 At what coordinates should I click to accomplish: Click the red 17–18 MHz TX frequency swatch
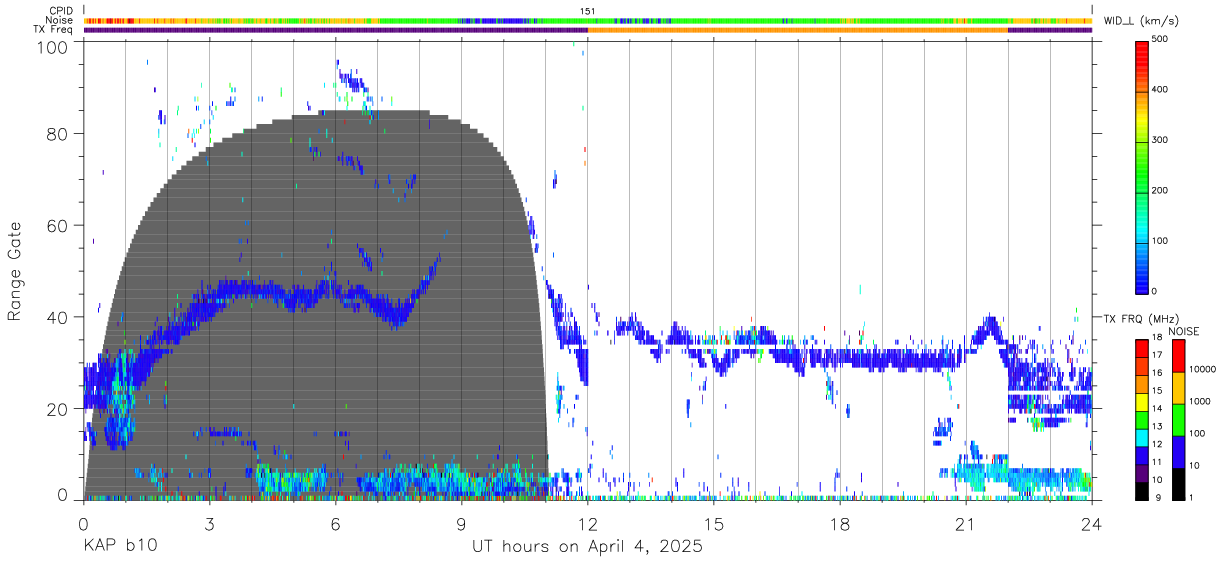(1143, 346)
